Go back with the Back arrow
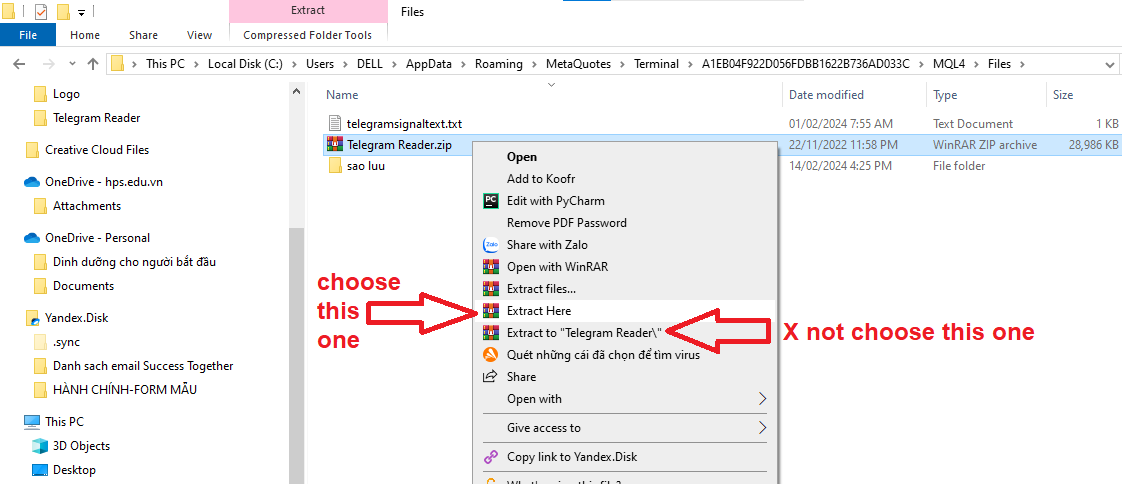Viewport: 1122px width, 484px height. (x=20, y=64)
